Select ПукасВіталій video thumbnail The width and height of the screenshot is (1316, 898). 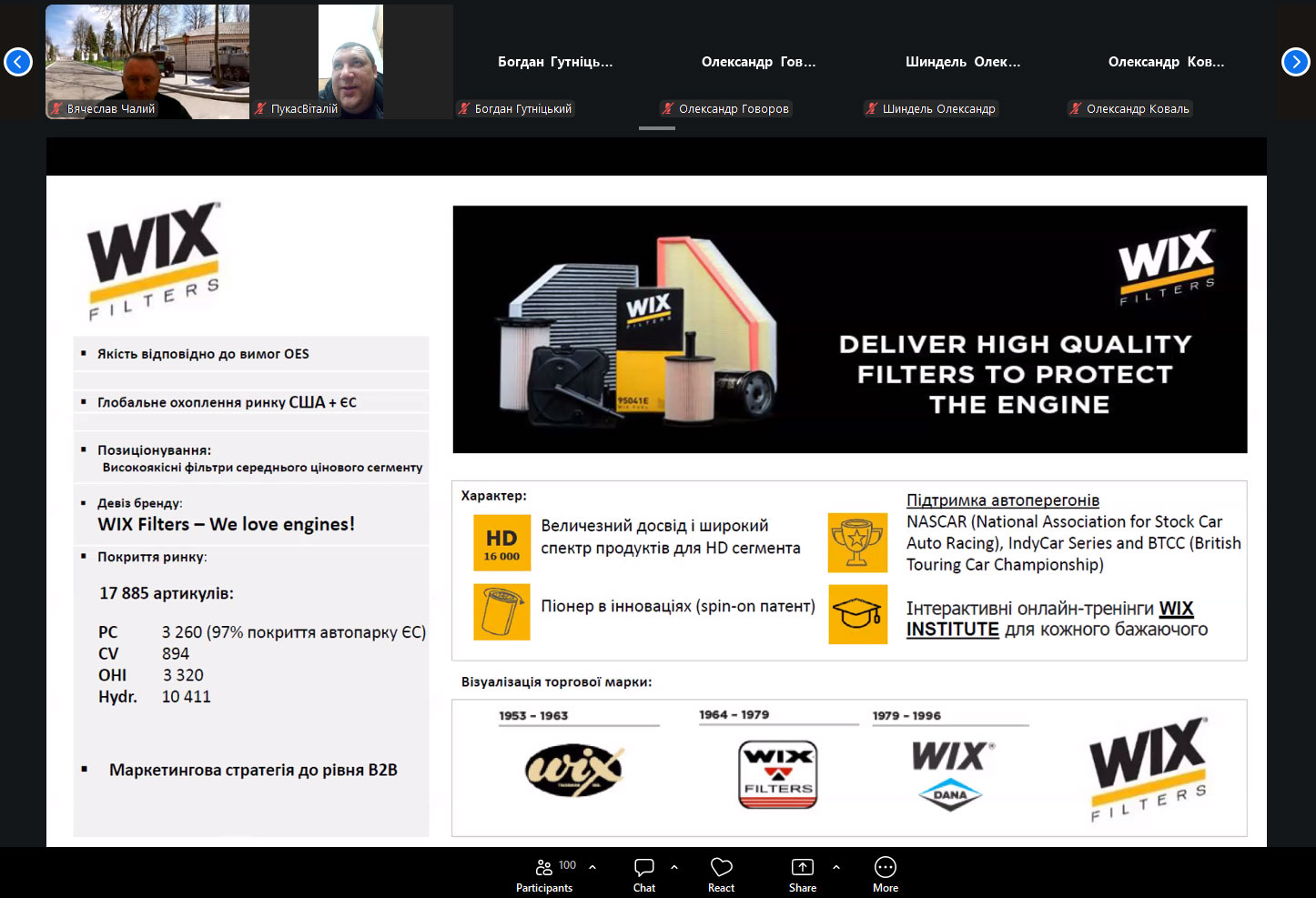[351, 62]
